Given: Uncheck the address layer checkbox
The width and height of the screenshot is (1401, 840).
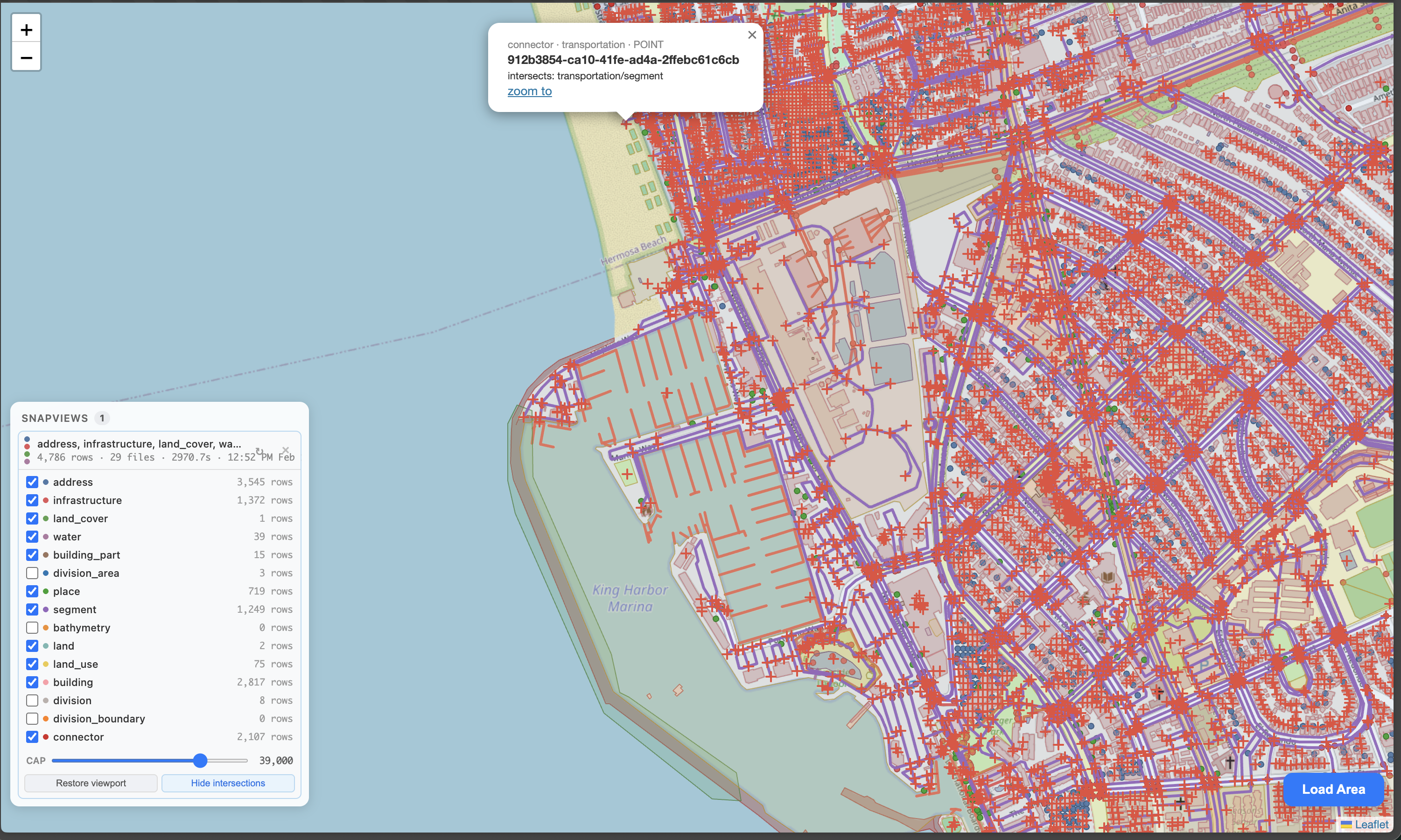Looking at the screenshot, I should (x=32, y=482).
